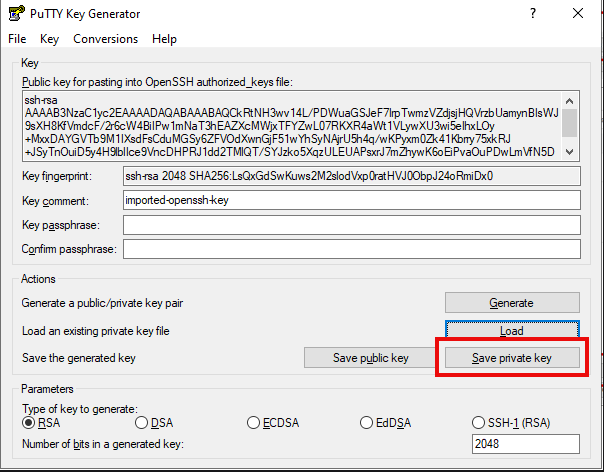Click 'Type of key to generate:' label

click(x=80, y=408)
